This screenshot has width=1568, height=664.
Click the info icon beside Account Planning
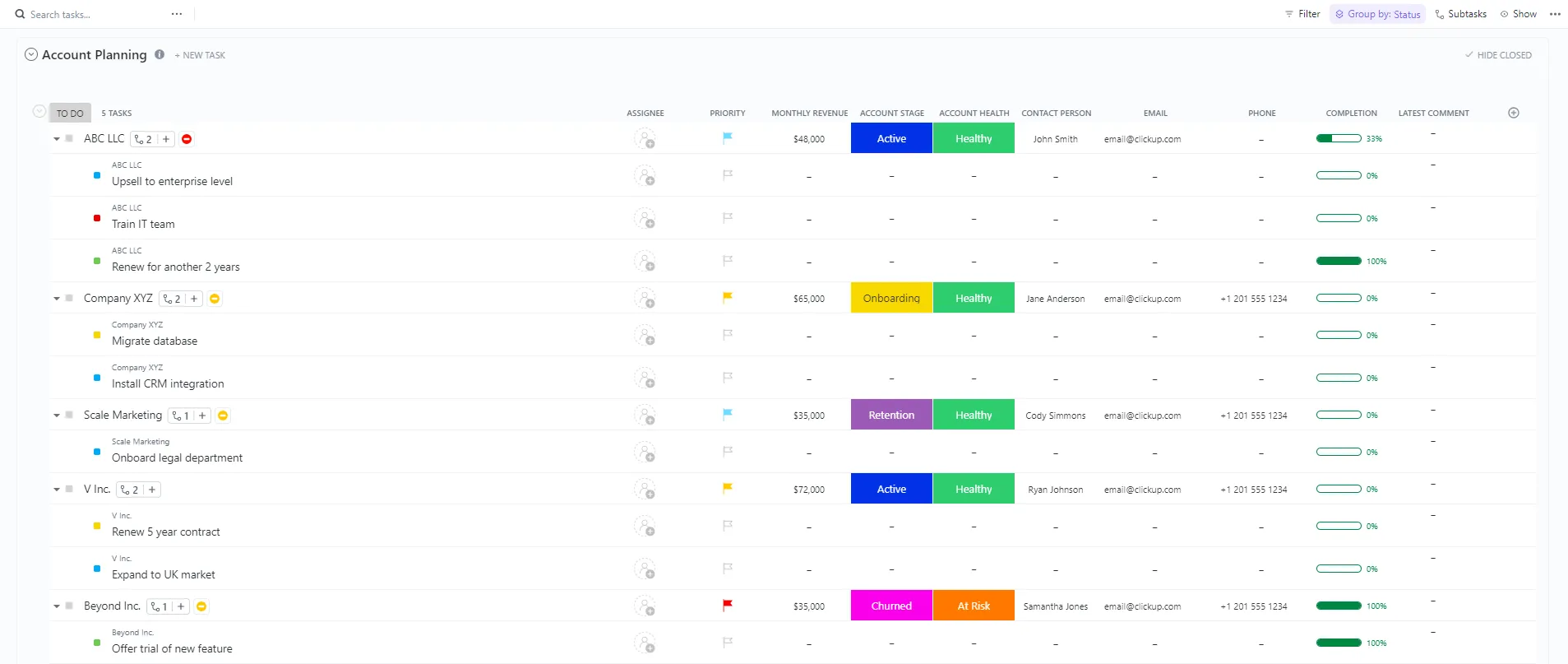[160, 54]
